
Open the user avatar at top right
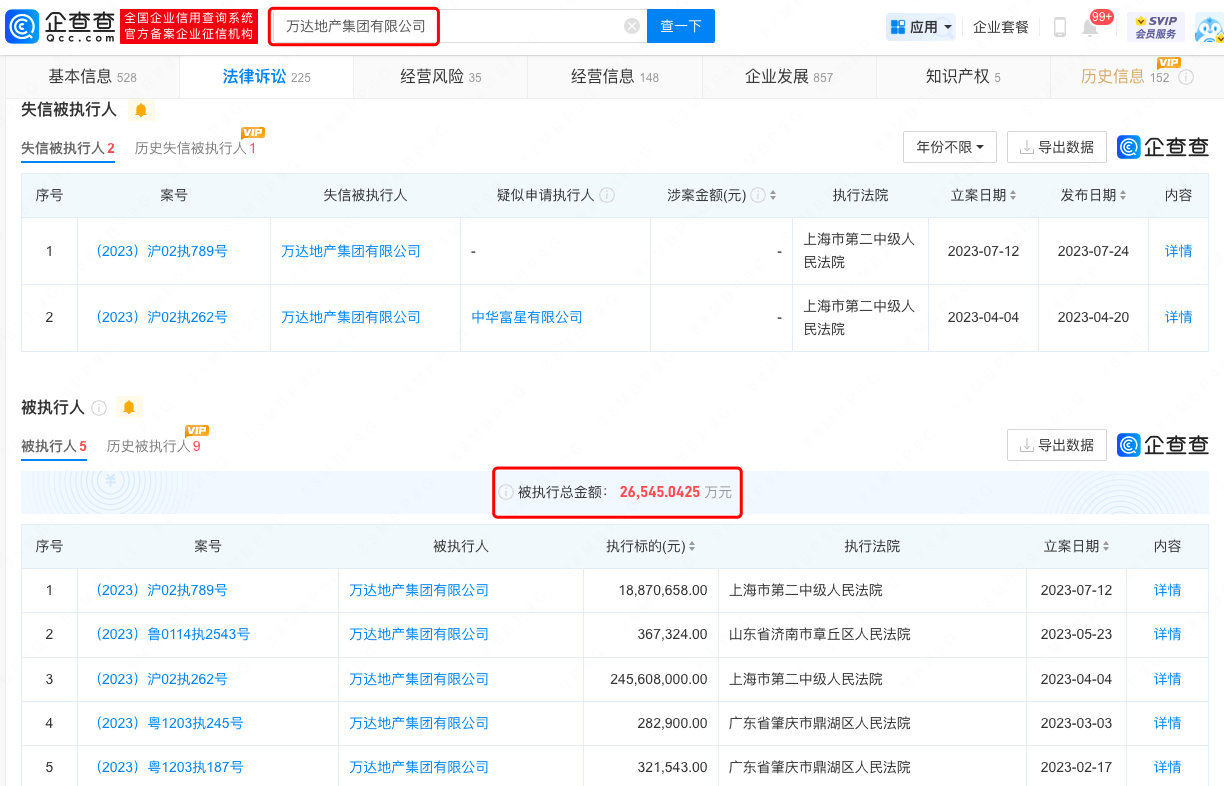click(1208, 27)
